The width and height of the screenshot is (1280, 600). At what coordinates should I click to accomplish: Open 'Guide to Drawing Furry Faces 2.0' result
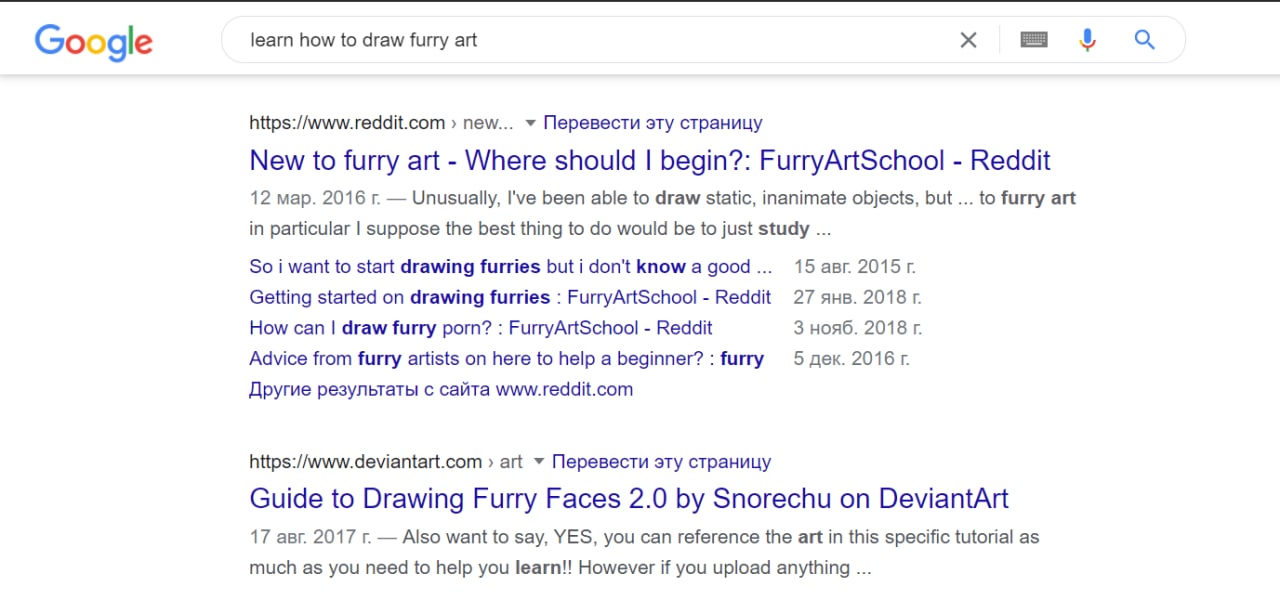(x=629, y=498)
